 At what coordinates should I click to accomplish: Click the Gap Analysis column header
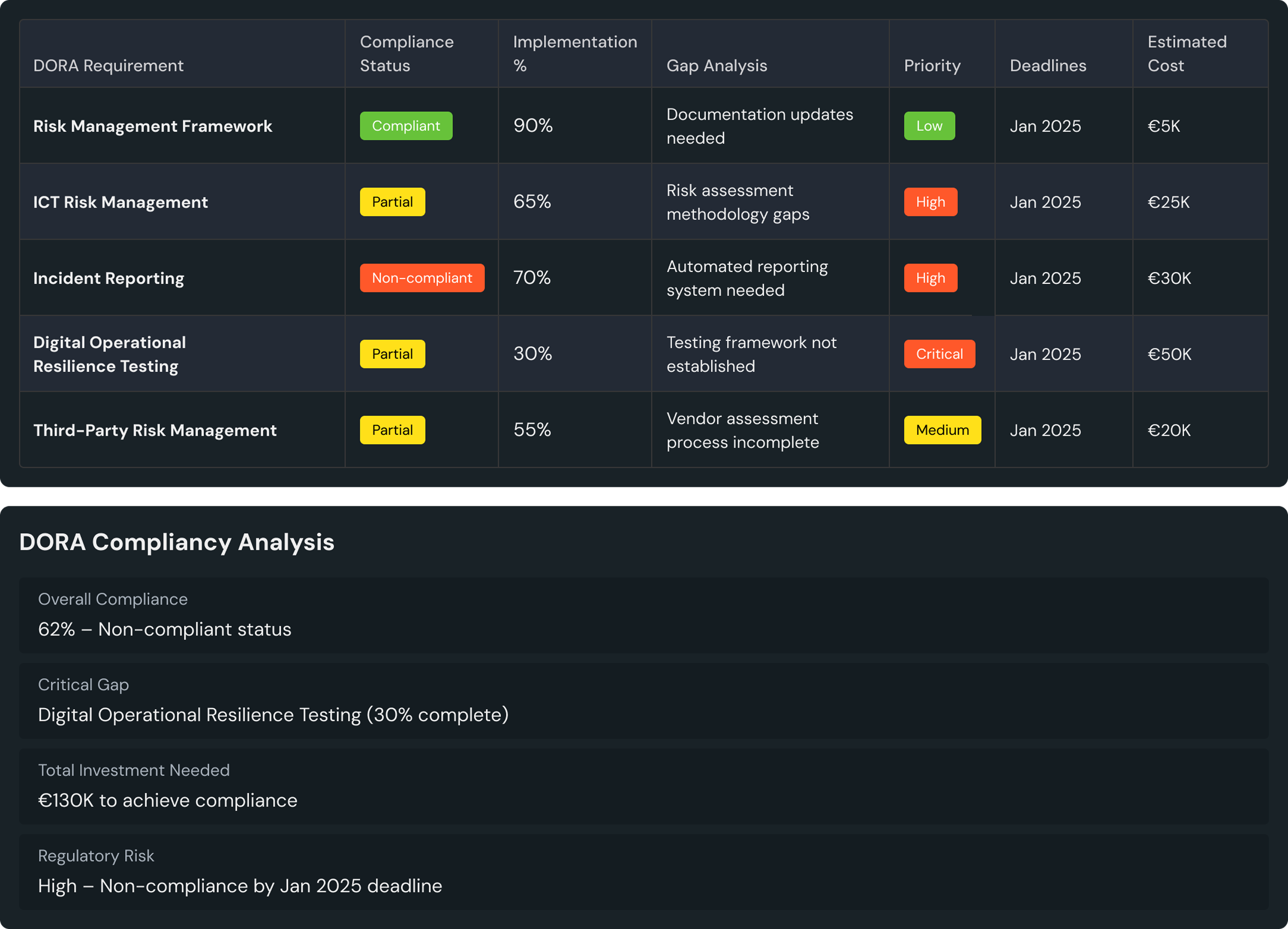(716, 66)
